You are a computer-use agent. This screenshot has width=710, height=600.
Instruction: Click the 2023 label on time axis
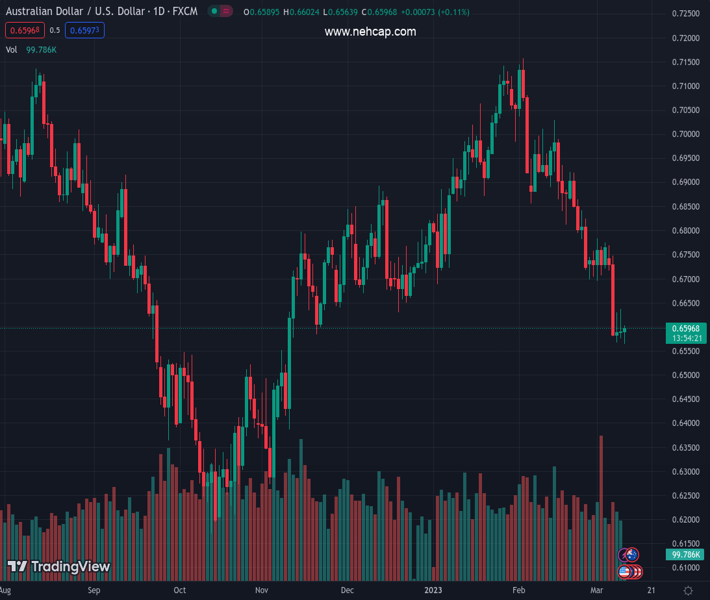[432, 591]
